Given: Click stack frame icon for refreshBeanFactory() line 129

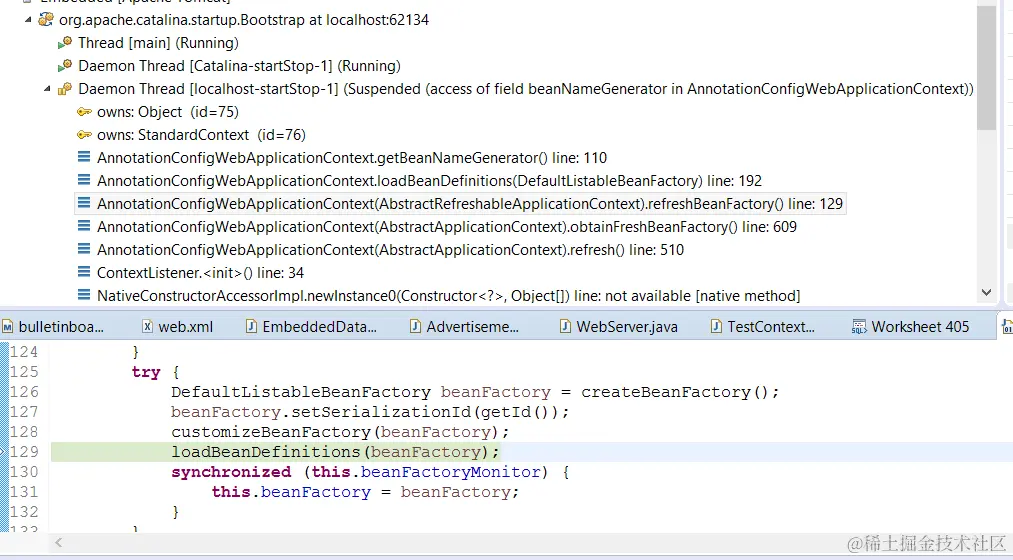Looking at the screenshot, I should pos(84,203).
